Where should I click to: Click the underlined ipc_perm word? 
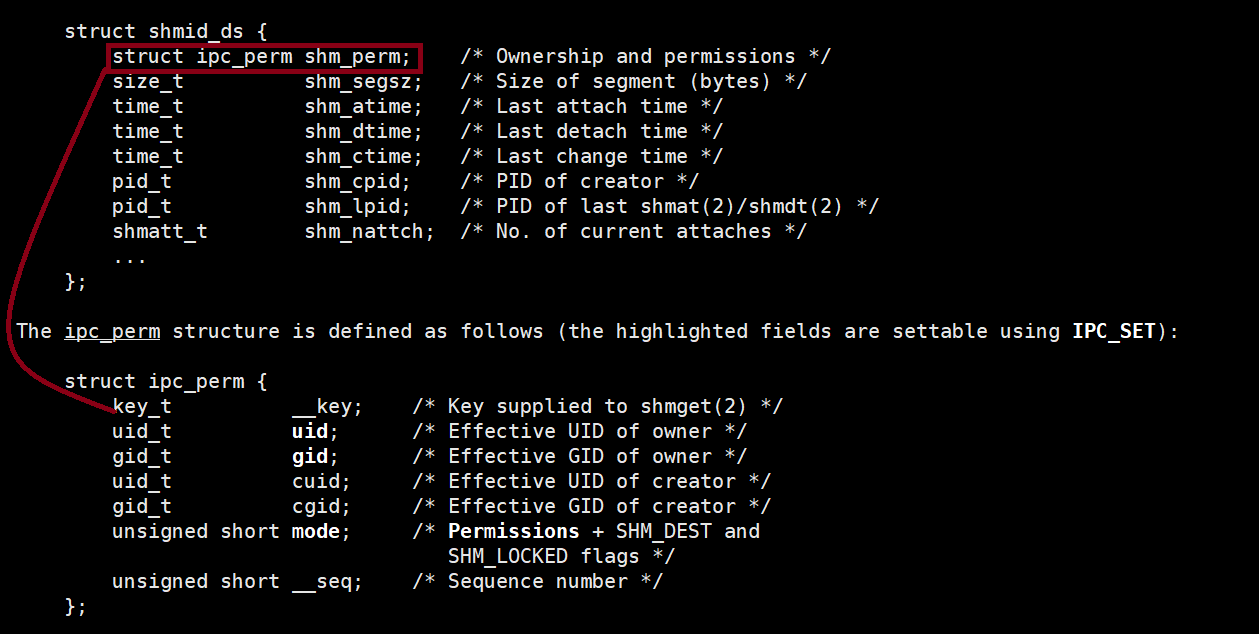111,331
